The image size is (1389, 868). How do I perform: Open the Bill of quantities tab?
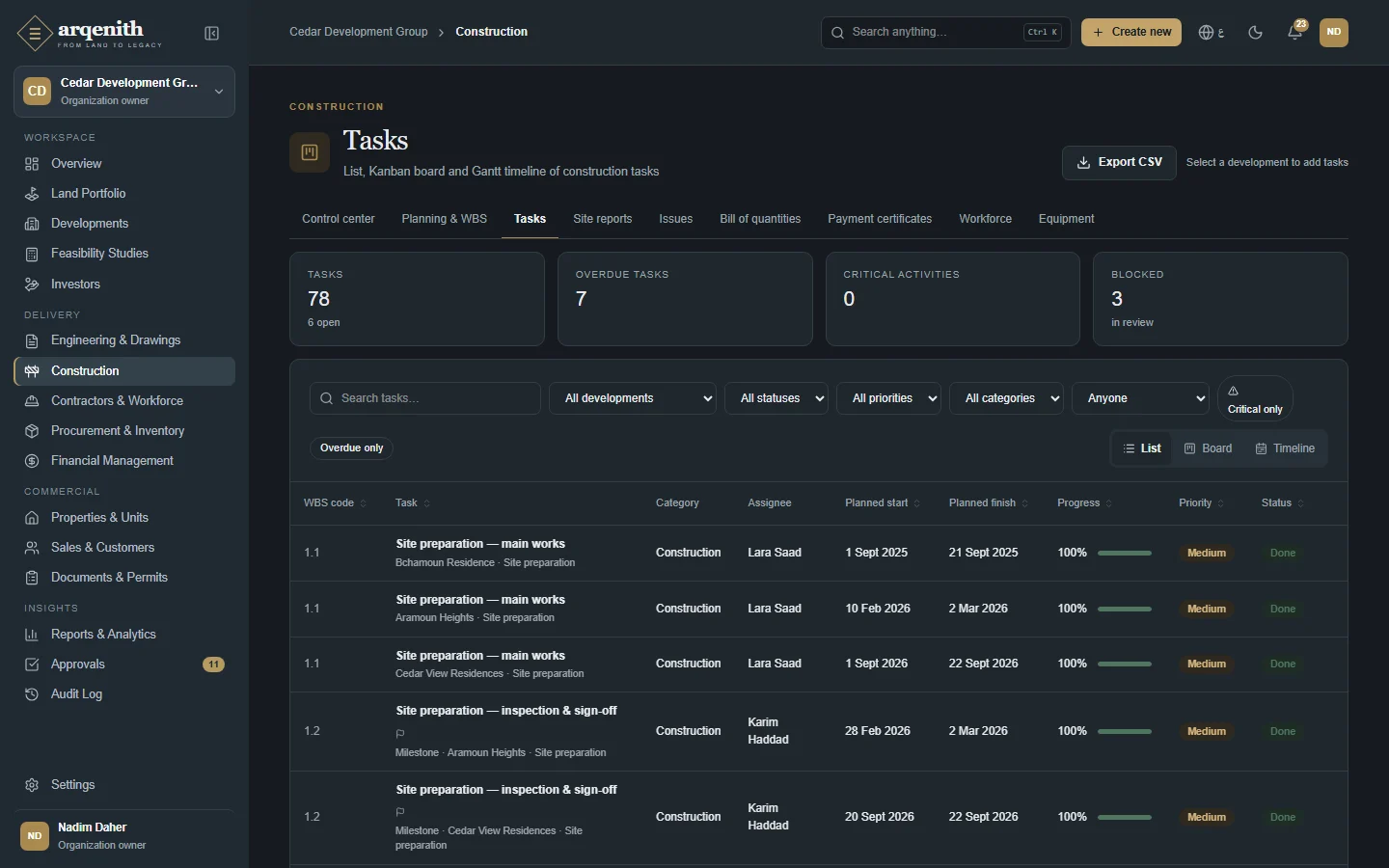(x=760, y=219)
